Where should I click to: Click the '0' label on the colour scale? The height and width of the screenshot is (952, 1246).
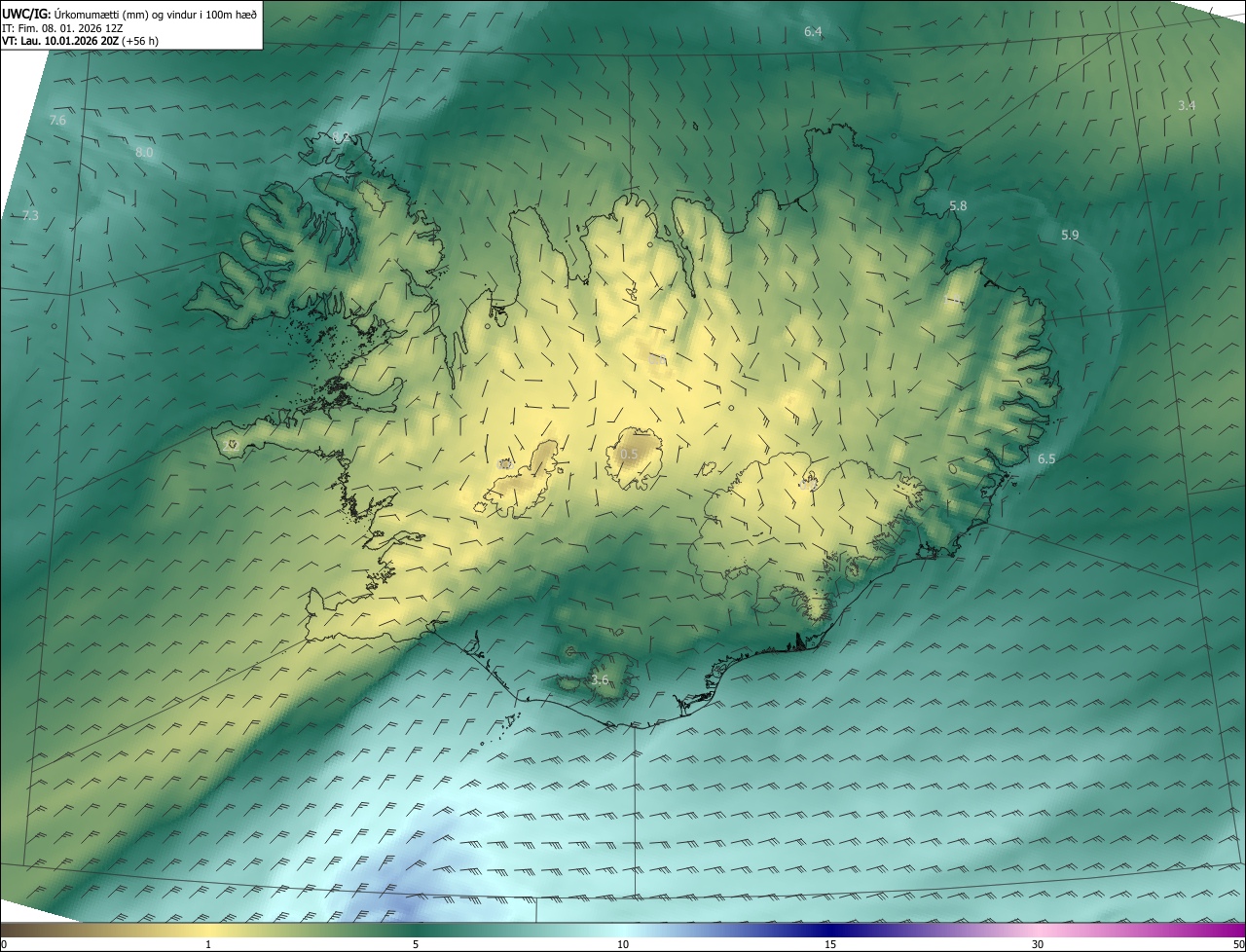(4, 944)
